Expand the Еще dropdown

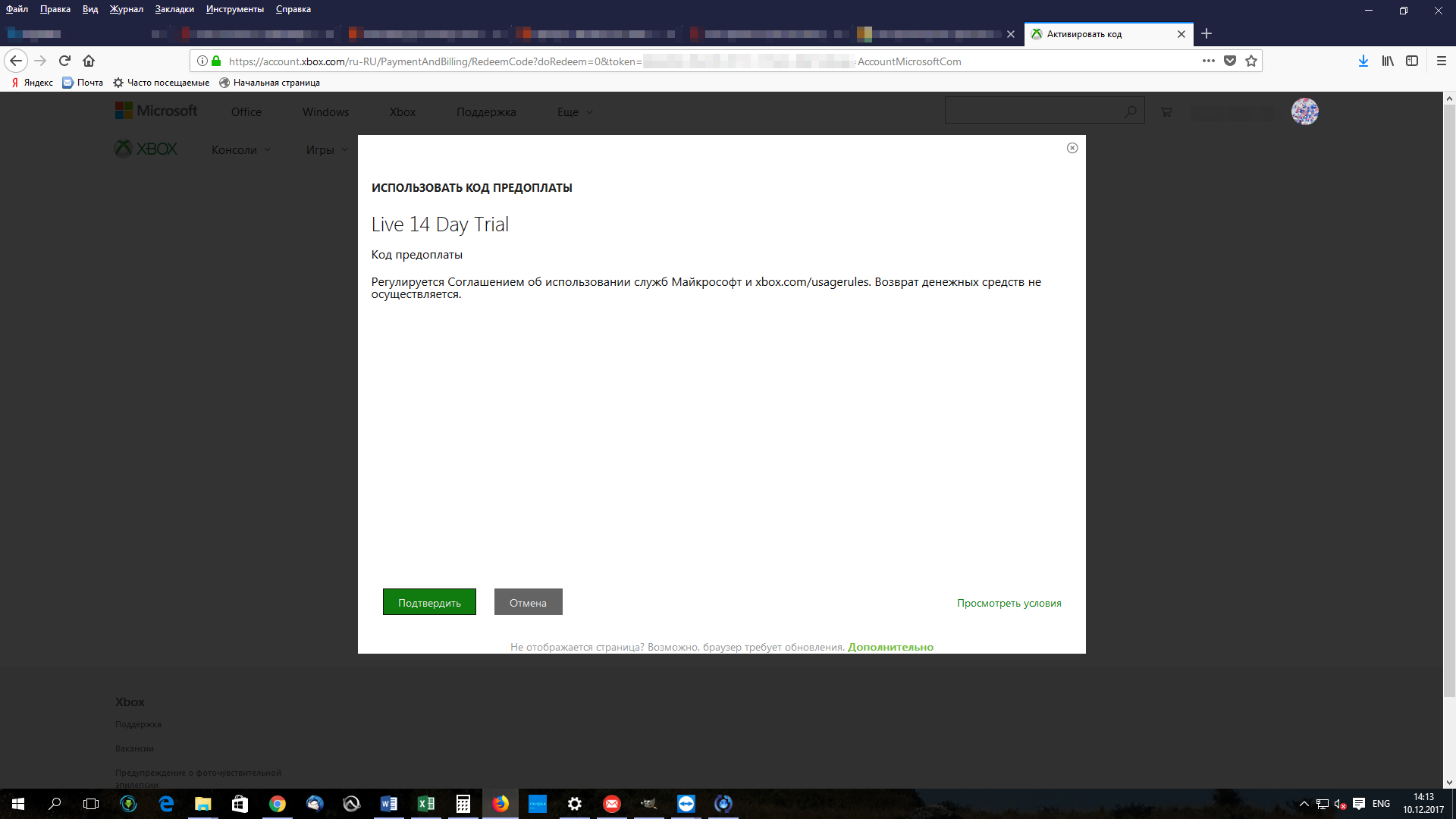click(575, 112)
